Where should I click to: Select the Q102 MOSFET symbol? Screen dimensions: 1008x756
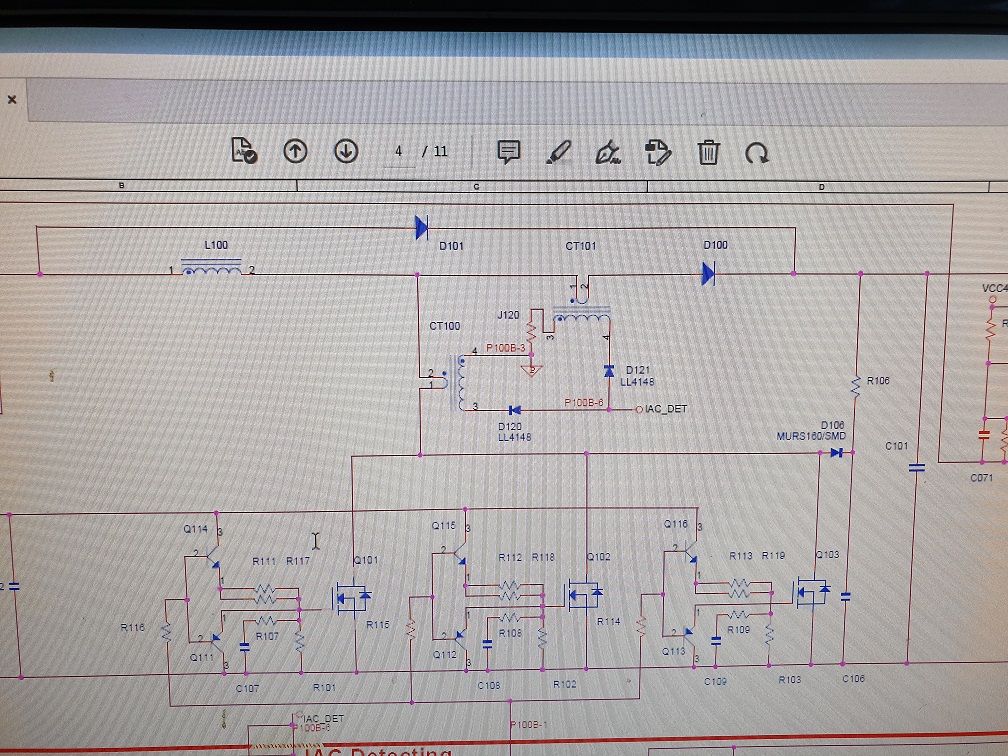coord(584,595)
